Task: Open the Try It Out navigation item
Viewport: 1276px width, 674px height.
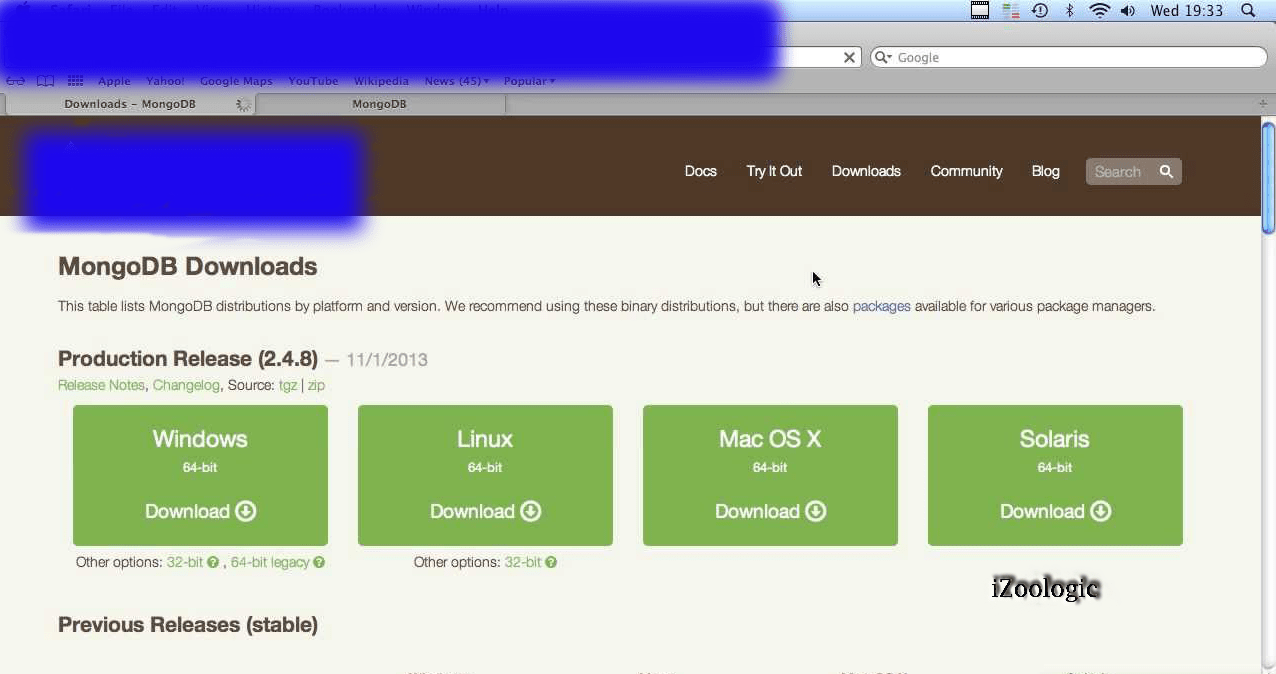Action: [x=774, y=171]
